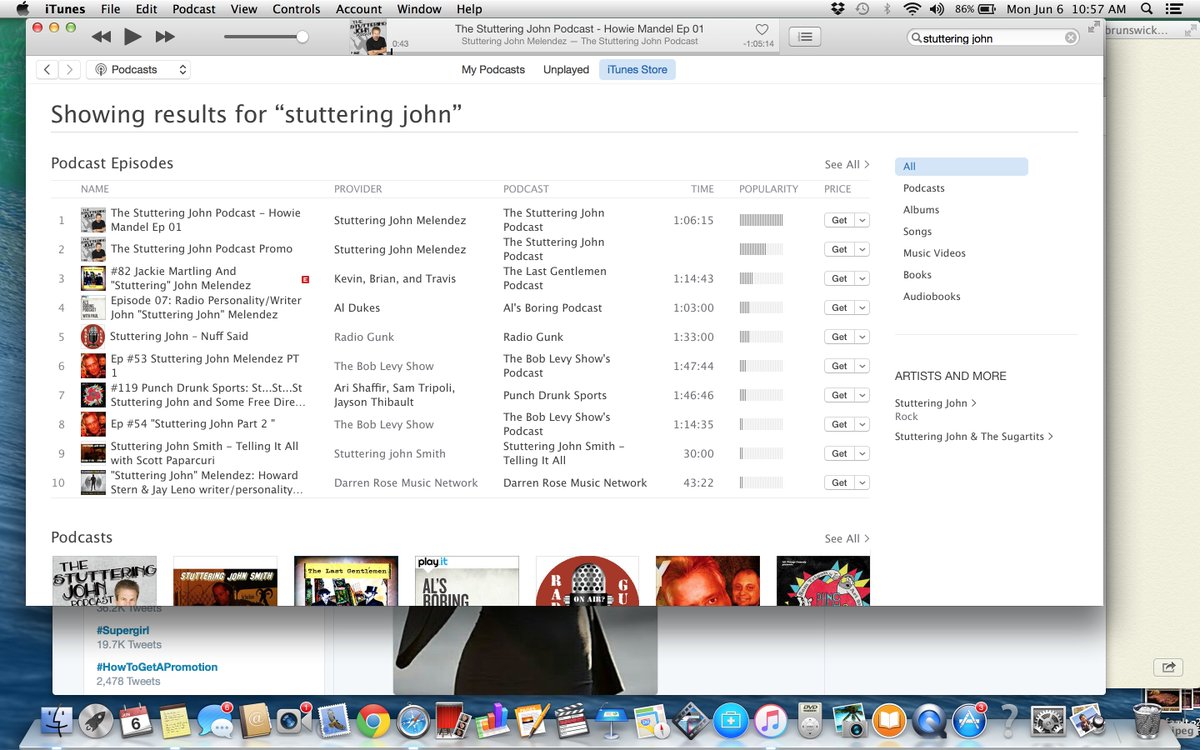
Task: Open Stuttering John & The Sugartits artist
Action: click(974, 437)
